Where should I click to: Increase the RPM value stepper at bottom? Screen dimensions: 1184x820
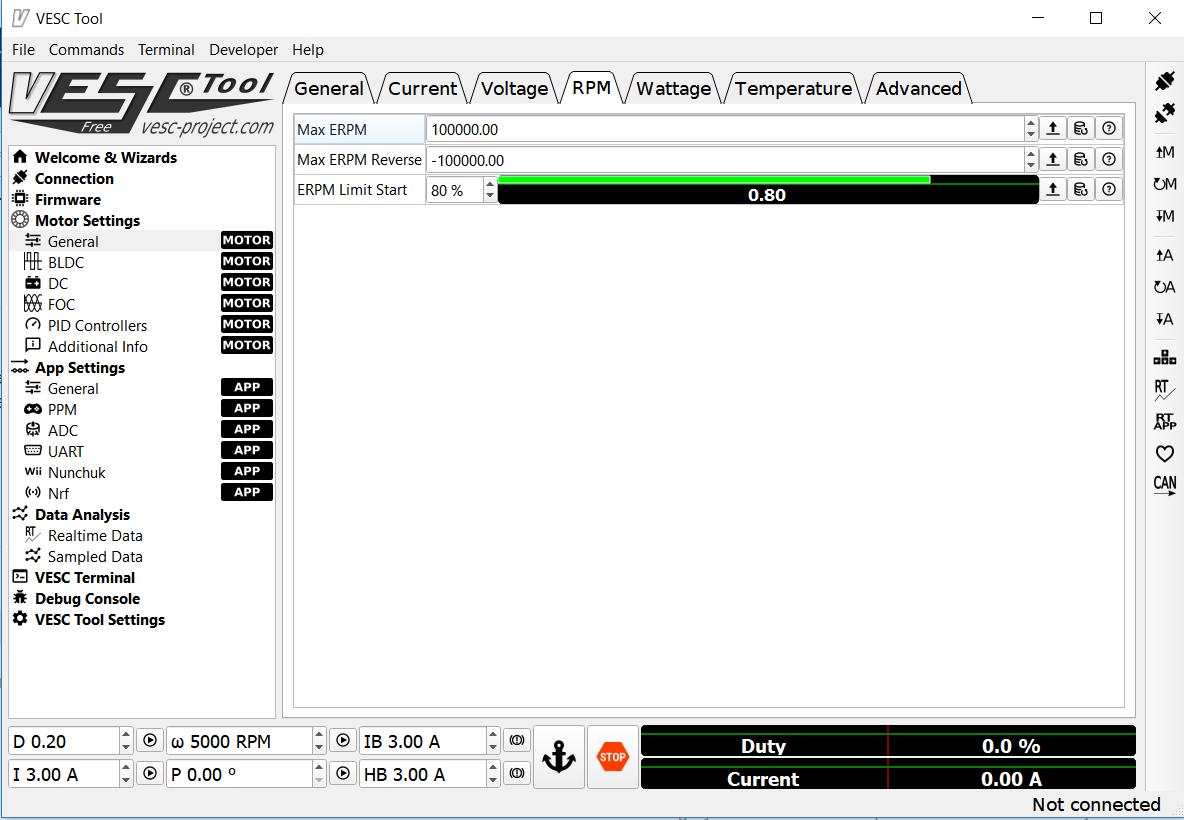pos(319,735)
